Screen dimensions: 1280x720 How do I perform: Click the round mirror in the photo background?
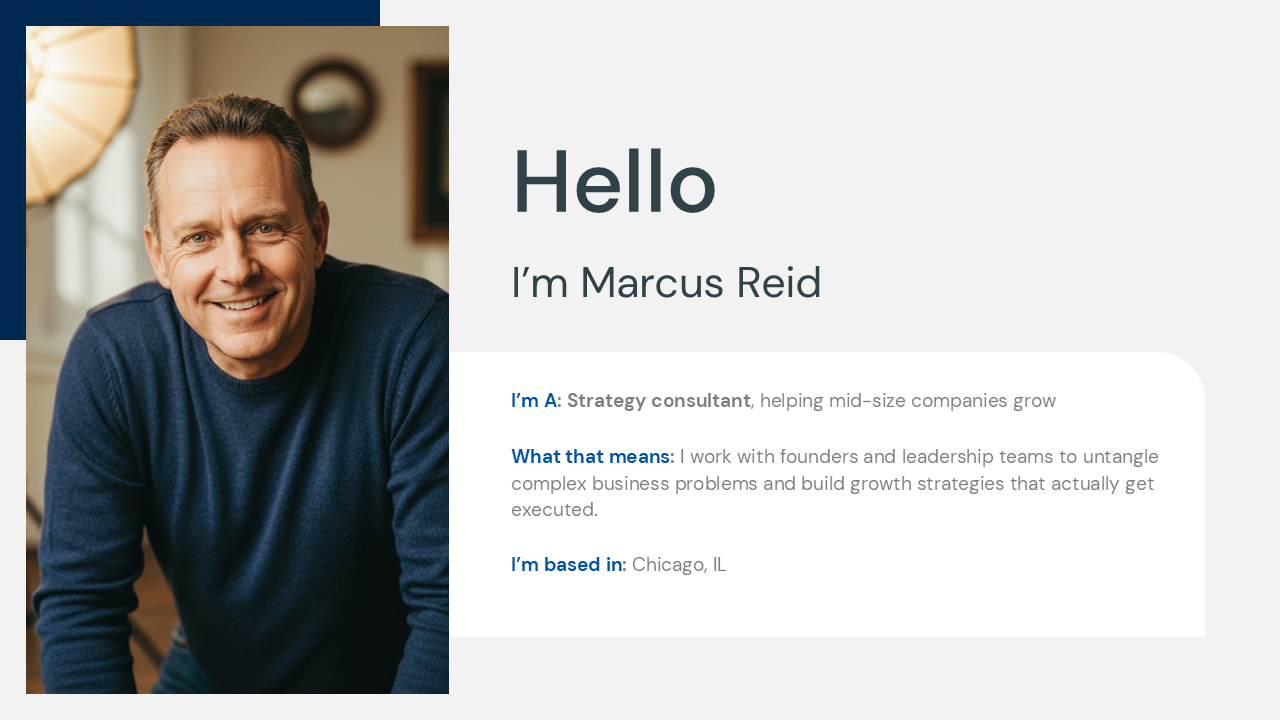pos(333,102)
